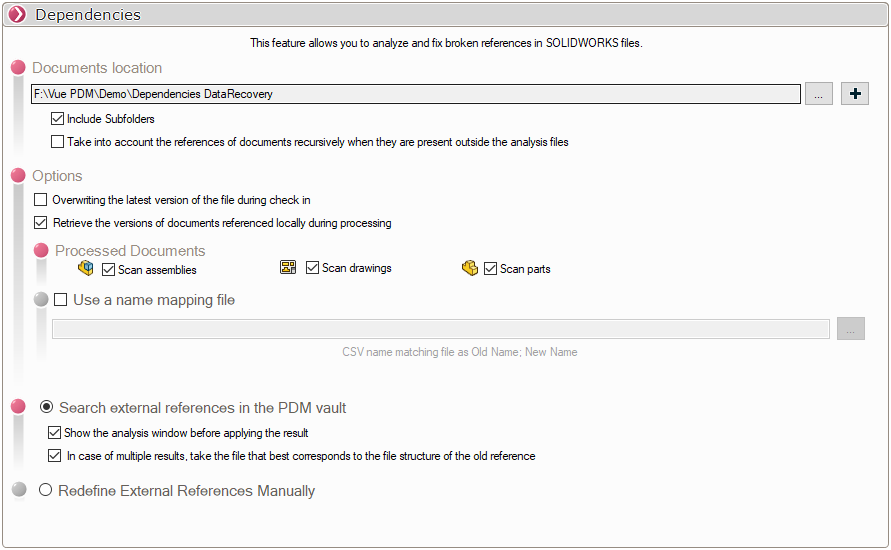Screen dimensions: 891x550
Task: Collapse the Processed Documents section bullet
Action: 41,251
